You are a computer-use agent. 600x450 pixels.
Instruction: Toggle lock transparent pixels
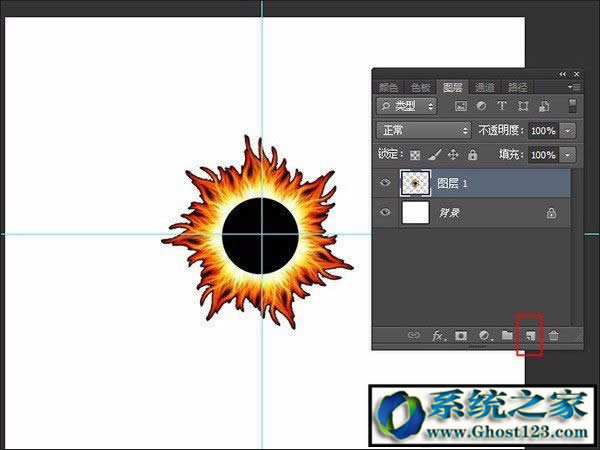415,155
